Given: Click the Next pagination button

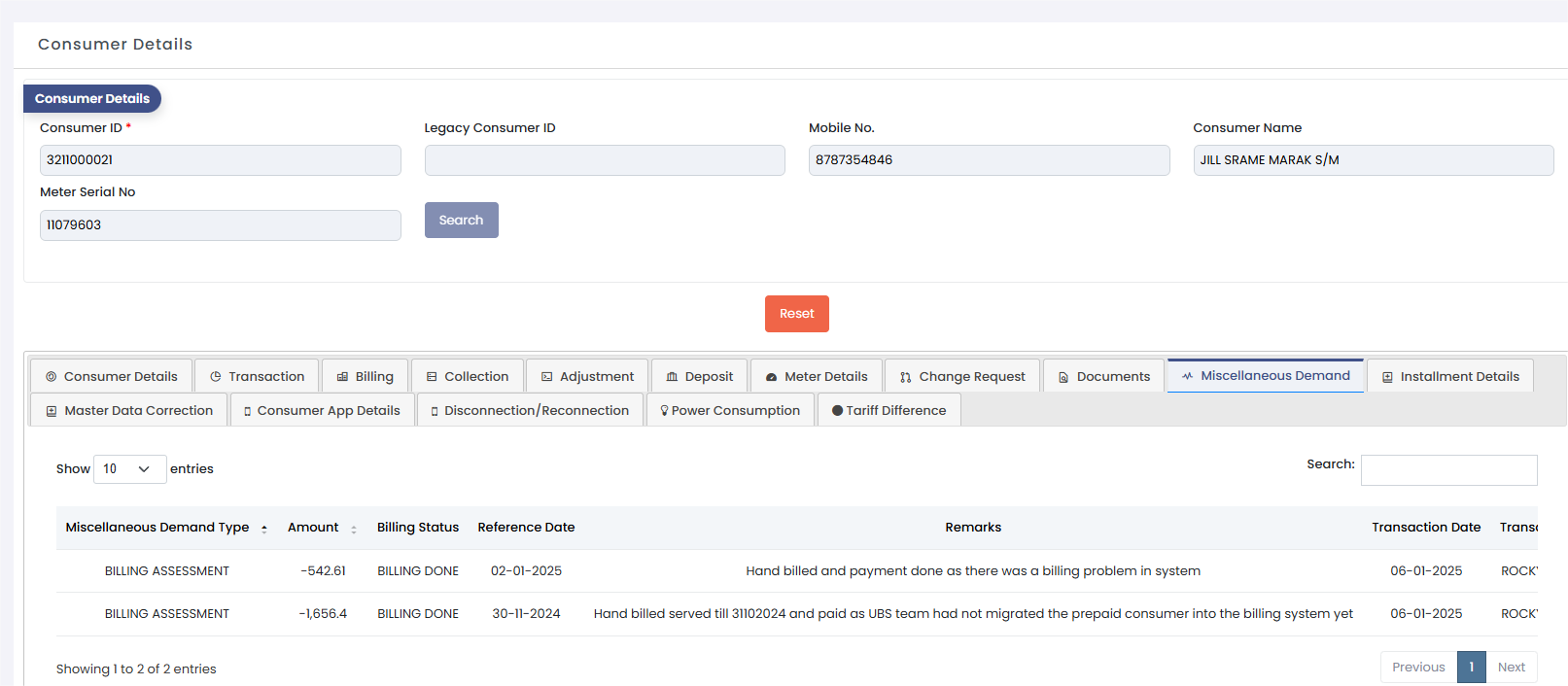Looking at the screenshot, I should point(1511,668).
